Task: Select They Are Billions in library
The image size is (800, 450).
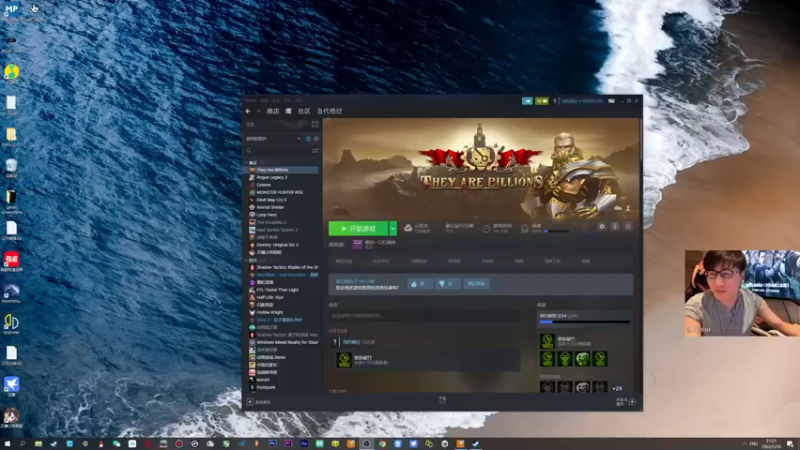Action: (282, 170)
